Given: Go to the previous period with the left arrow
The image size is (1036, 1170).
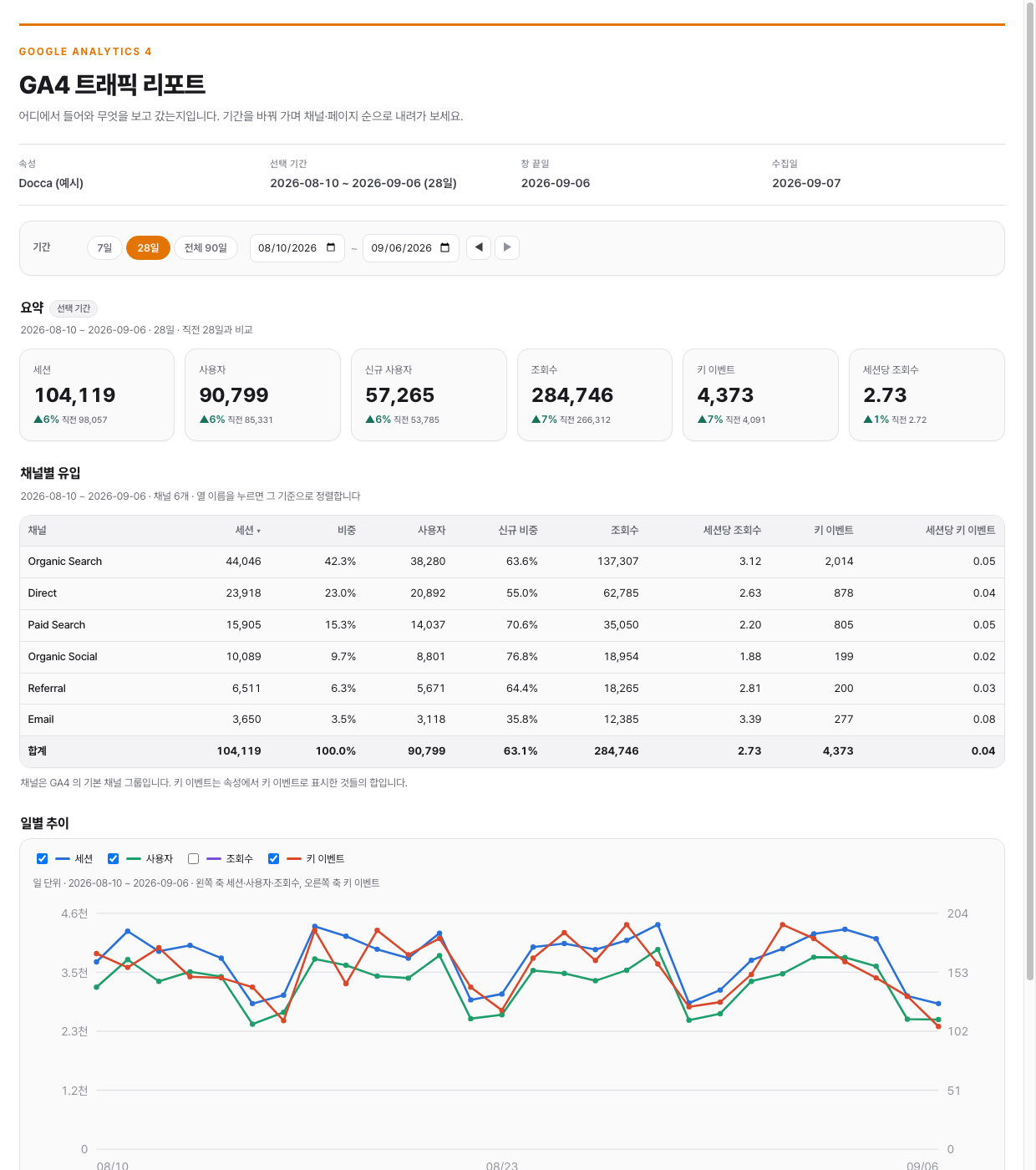Looking at the screenshot, I should pos(479,247).
